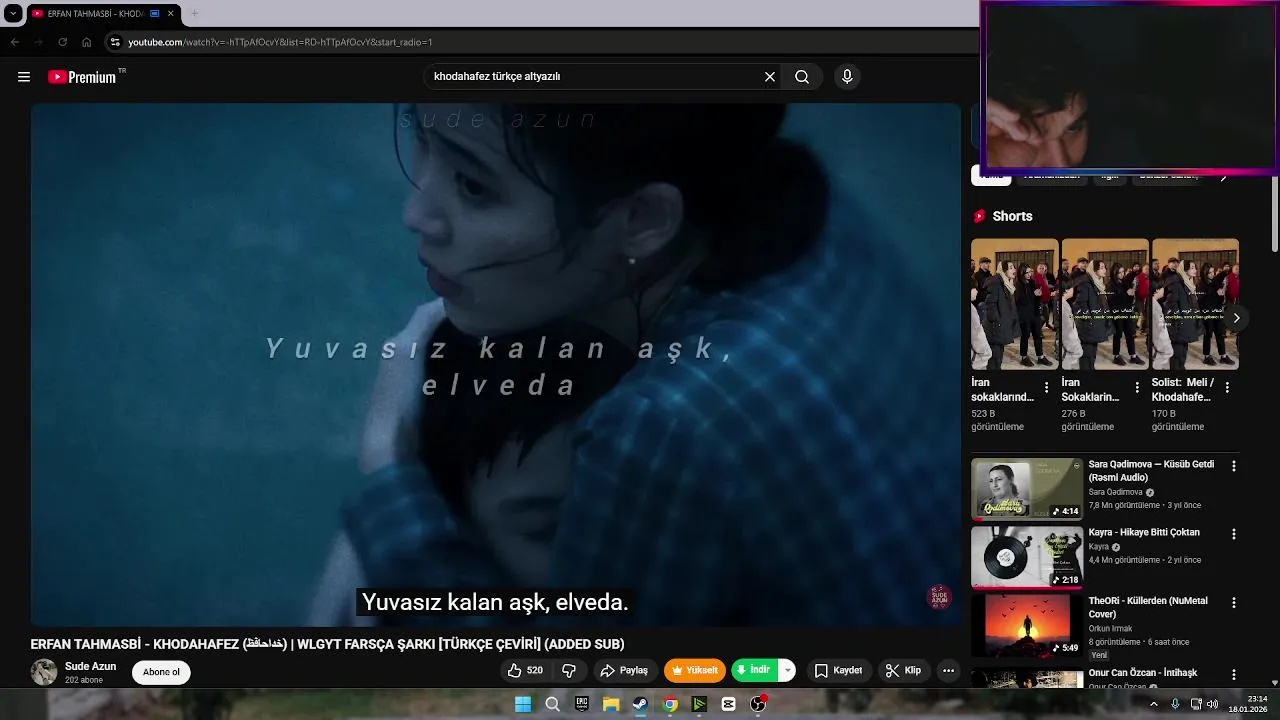Switch to Chrome in taskbar
The image size is (1280, 720).
point(670,704)
